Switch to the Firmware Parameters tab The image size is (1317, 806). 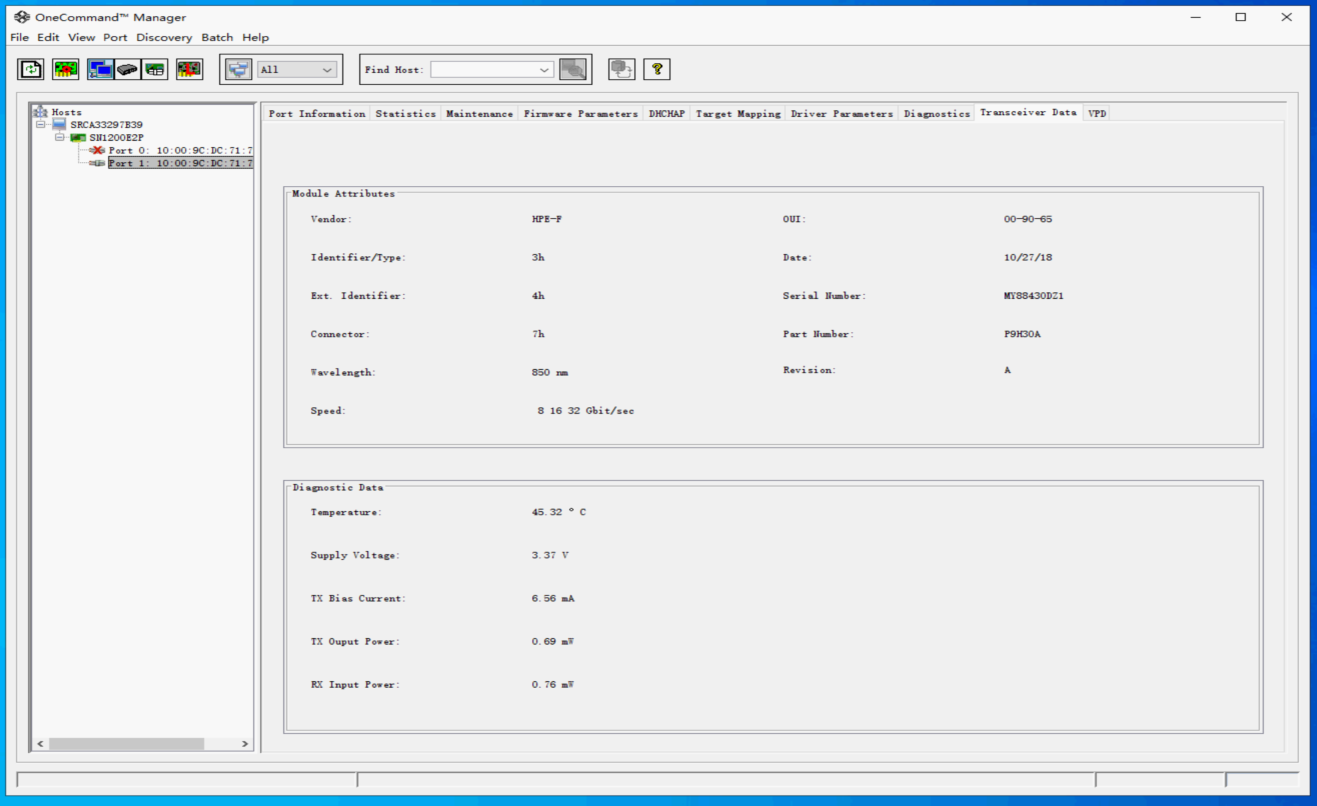click(x=580, y=114)
